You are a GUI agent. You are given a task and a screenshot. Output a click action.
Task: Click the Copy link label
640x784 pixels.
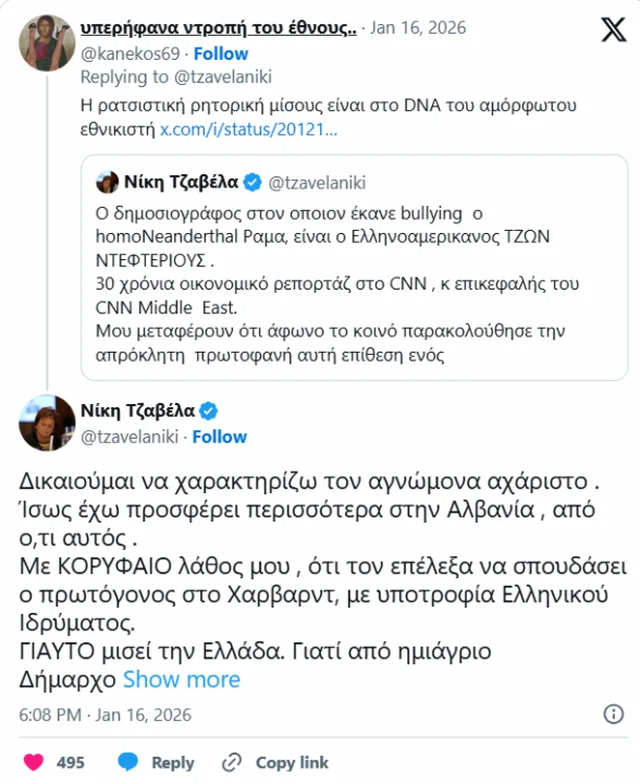click(292, 762)
